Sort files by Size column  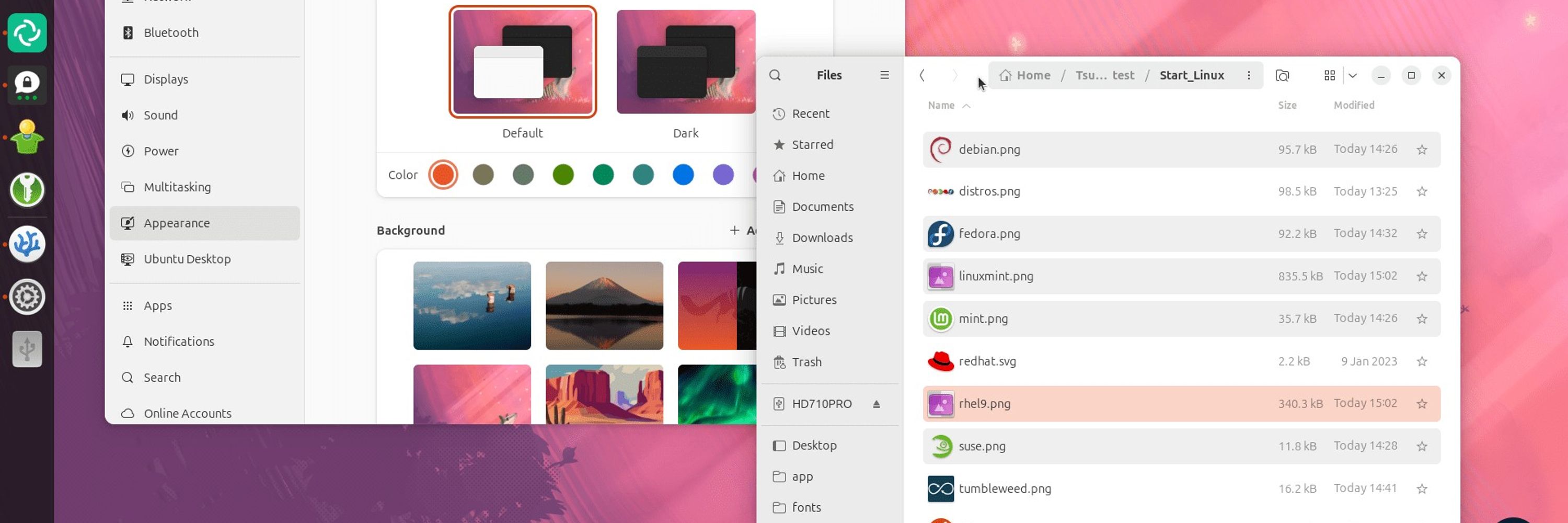1287,105
